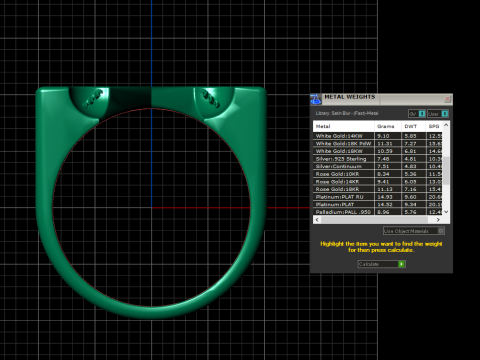Click the 9.10 grams value cell

(388, 136)
